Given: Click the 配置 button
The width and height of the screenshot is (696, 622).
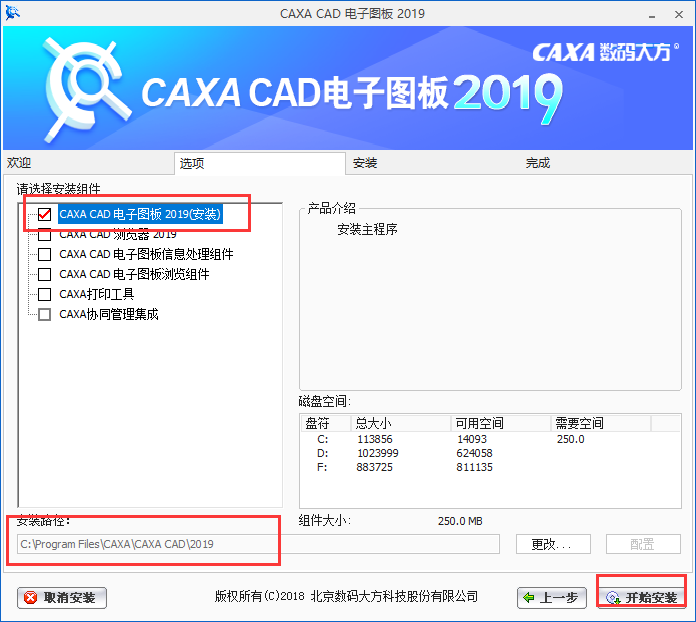Looking at the screenshot, I should [642, 544].
